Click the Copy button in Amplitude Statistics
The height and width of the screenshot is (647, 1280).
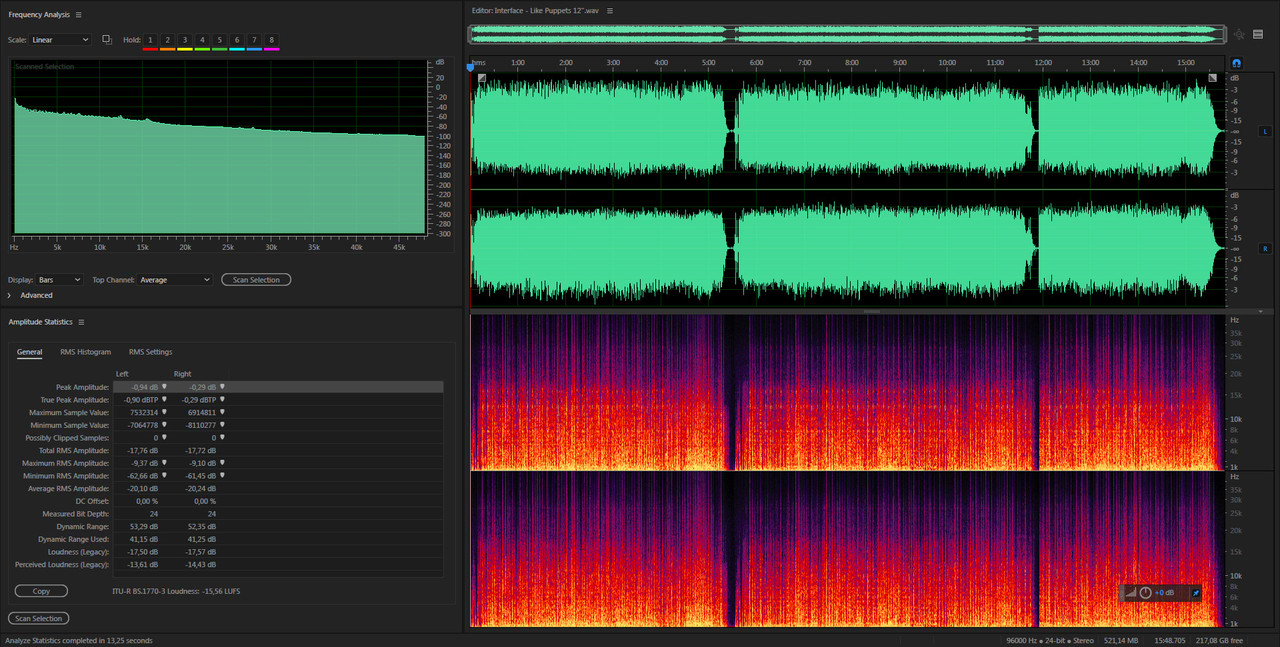tap(41, 591)
